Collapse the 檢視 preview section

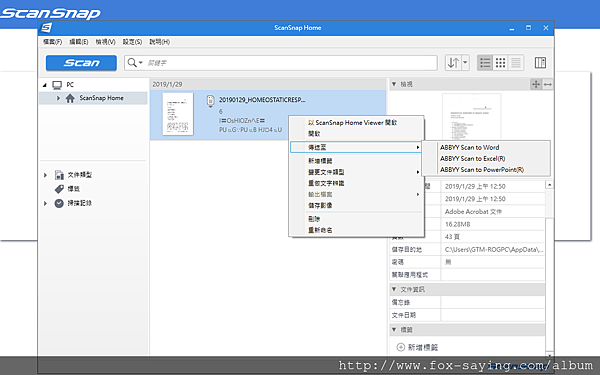tap(394, 84)
